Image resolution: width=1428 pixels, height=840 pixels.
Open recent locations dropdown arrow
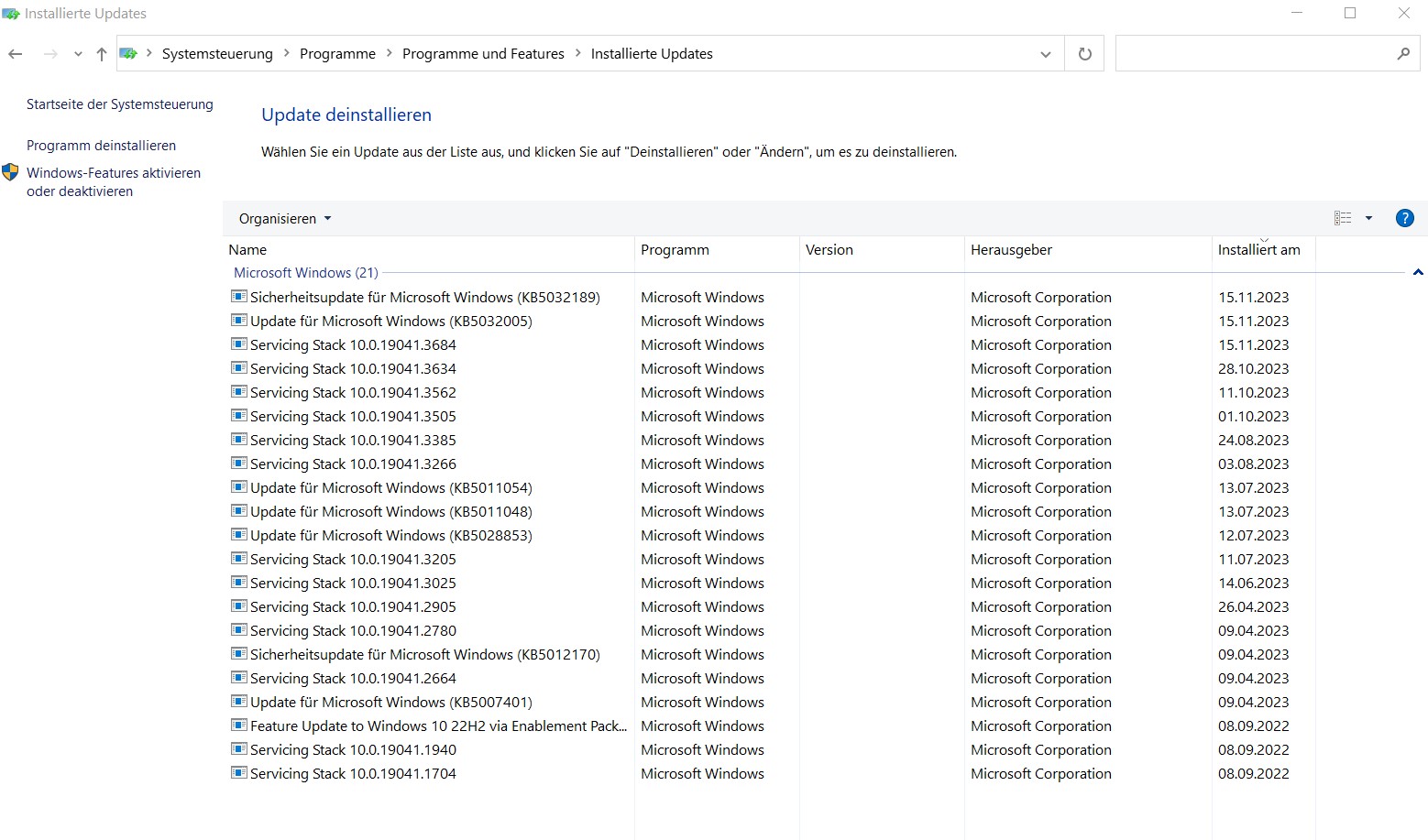78,54
